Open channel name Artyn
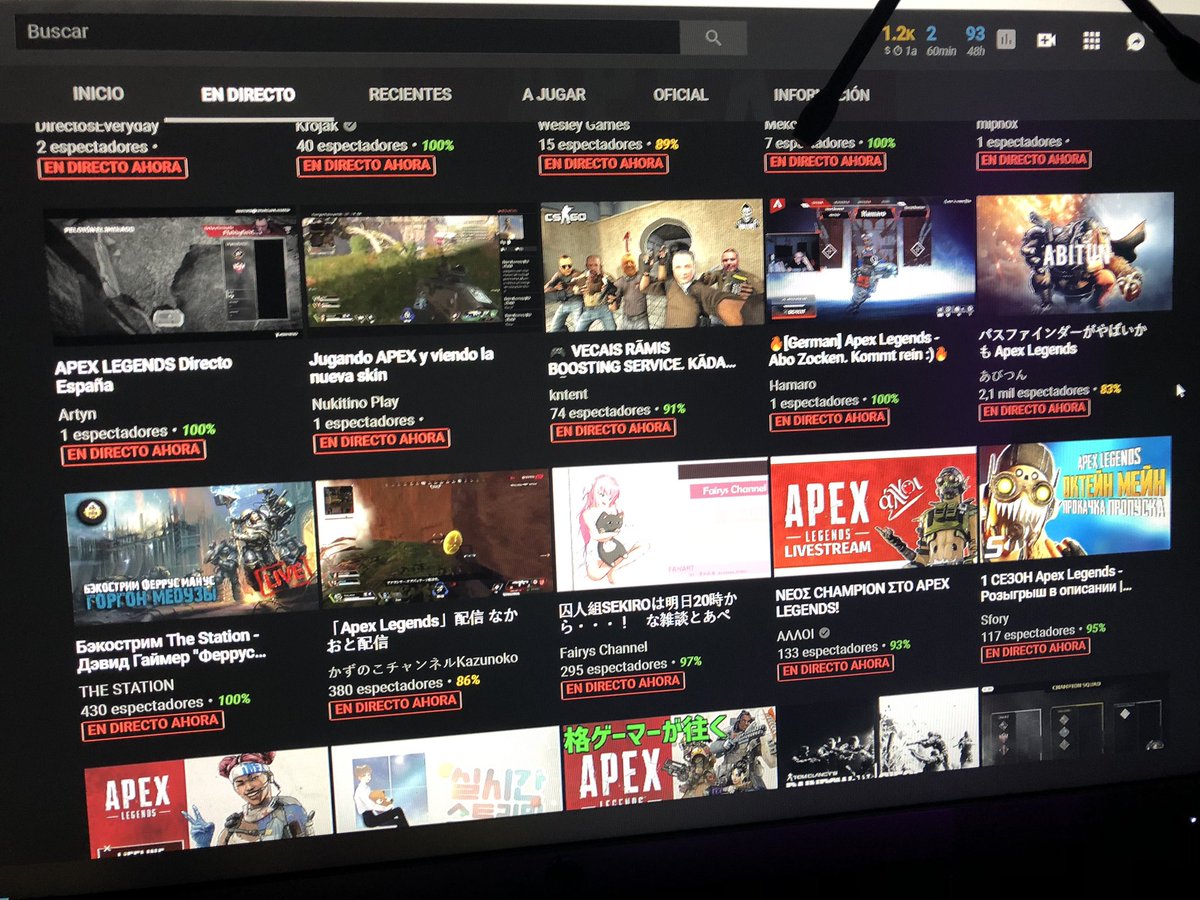 point(76,413)
